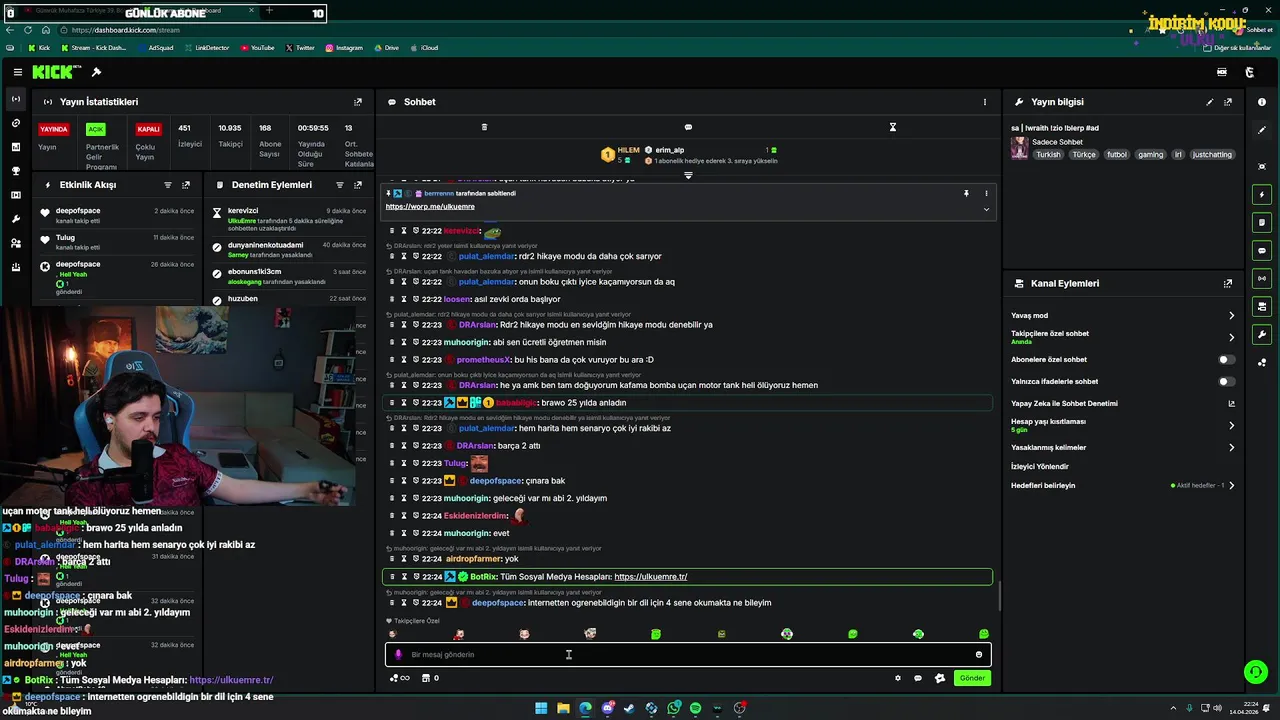Open the AdSquad bookmark
The image size is (1280, 720).
155,47
